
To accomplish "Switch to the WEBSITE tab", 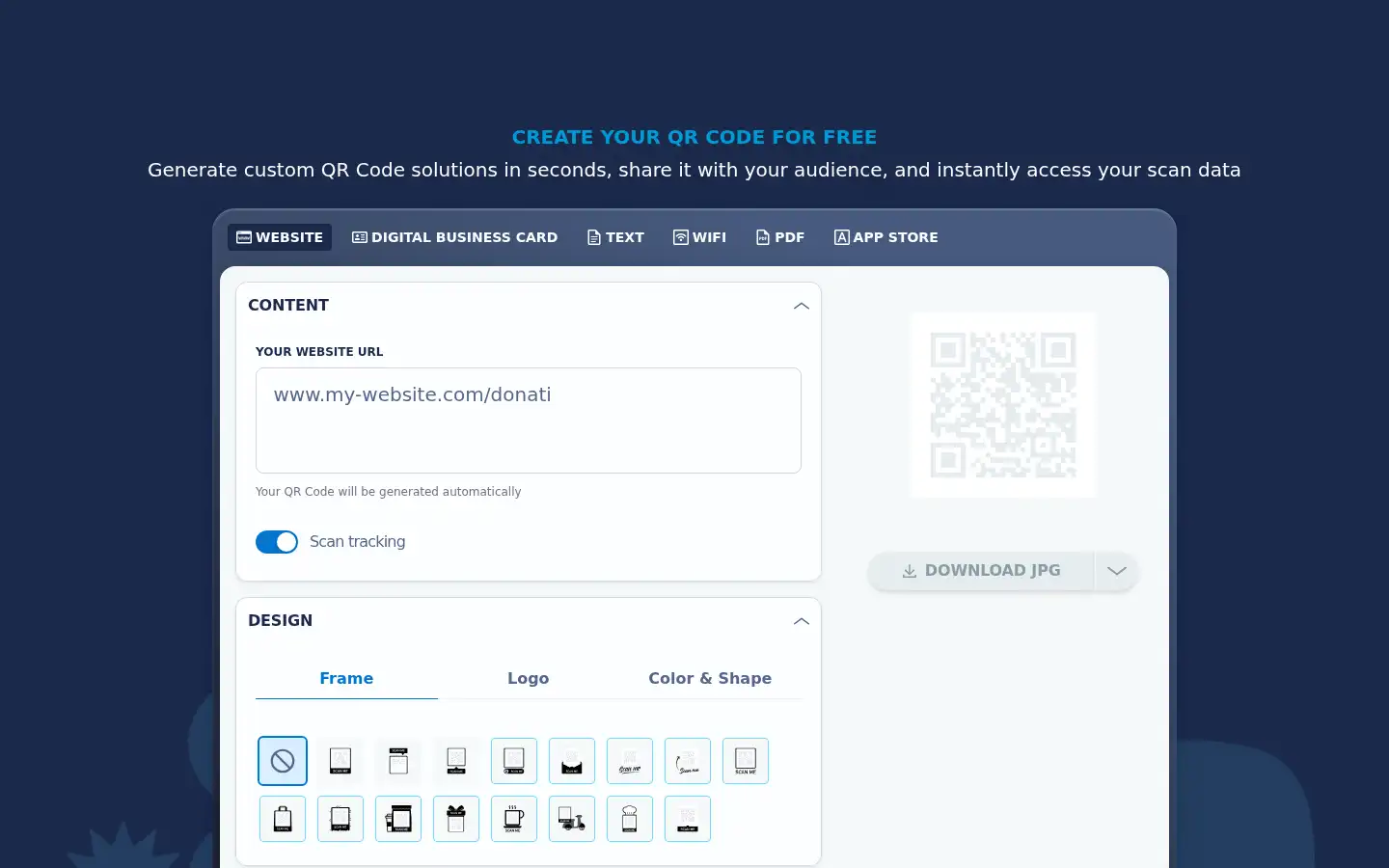I will [280, 237].
